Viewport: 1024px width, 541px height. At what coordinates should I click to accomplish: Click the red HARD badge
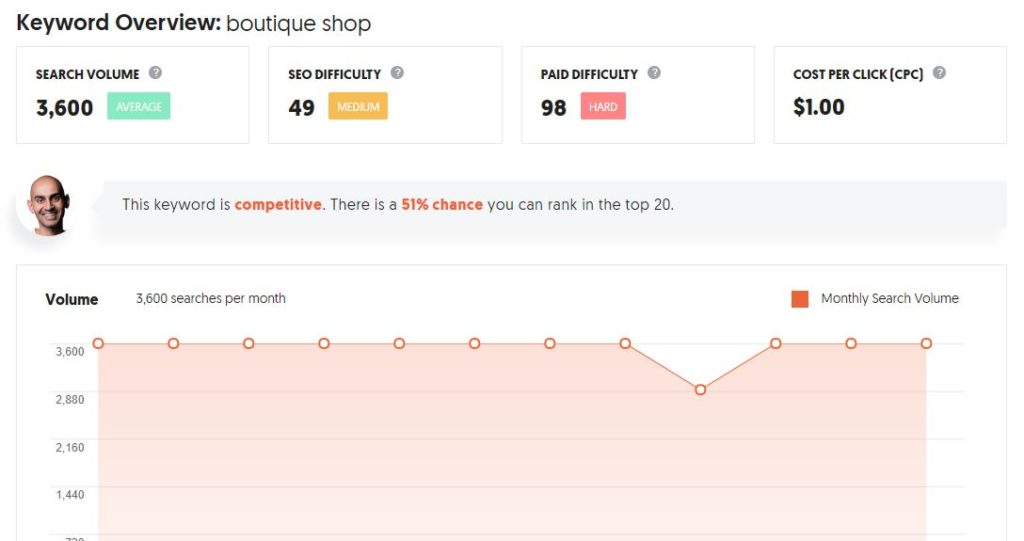pyautogui.click(x=603, y=107)
